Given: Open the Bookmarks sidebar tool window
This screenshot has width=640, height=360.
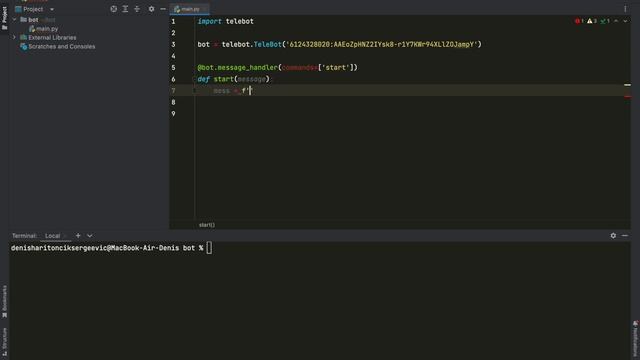Looking at the screenshot, I should point(4,301).
